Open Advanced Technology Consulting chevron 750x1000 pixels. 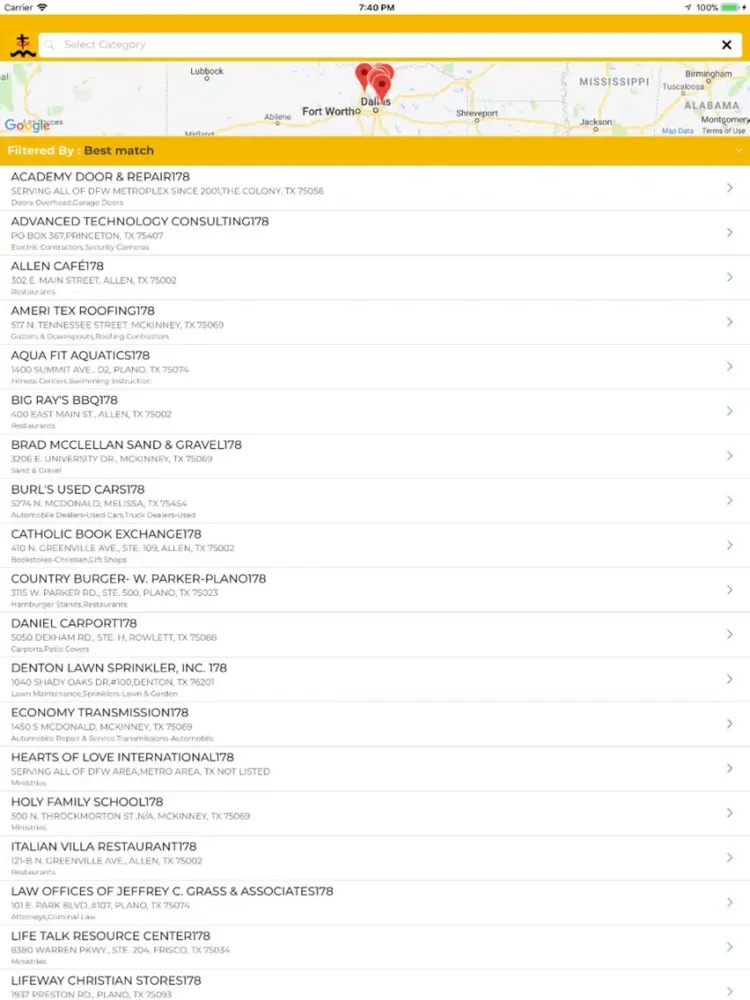click(730, 232)
